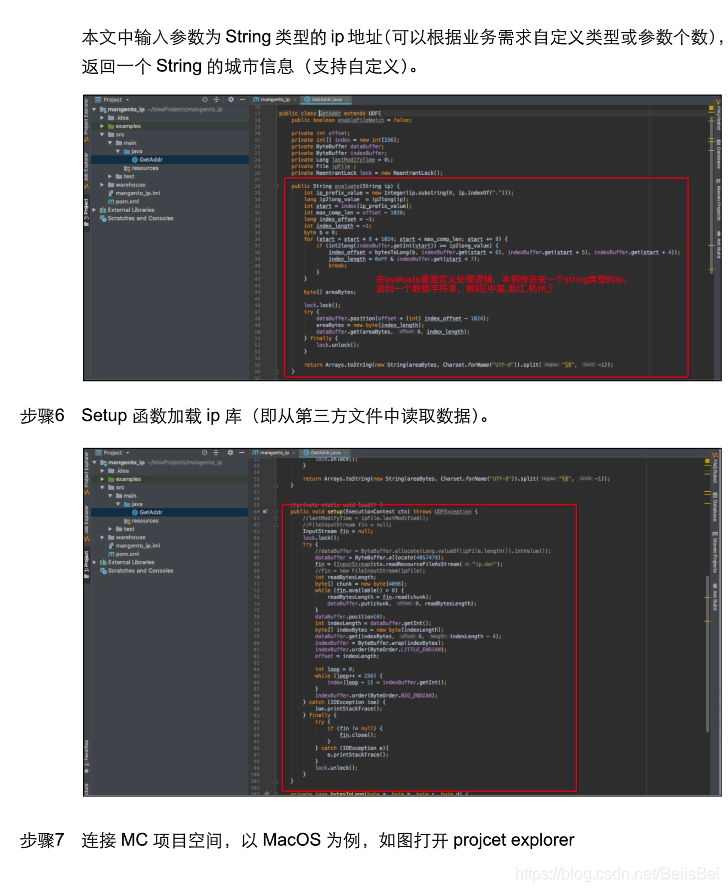The image size is (728, 892).
Task: Select GetAddr class in lower IDE project tree
Action: click(x=147, y=513)
